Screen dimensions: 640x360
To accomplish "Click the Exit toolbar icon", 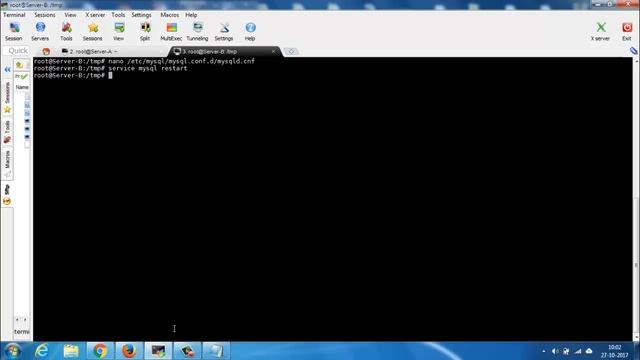I will [x=627, y=31].
